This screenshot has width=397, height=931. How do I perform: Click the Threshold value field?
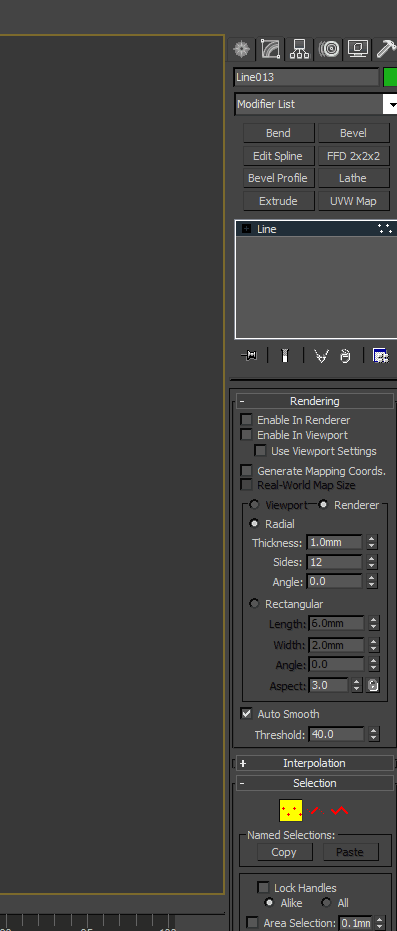[x=336, y=734]
